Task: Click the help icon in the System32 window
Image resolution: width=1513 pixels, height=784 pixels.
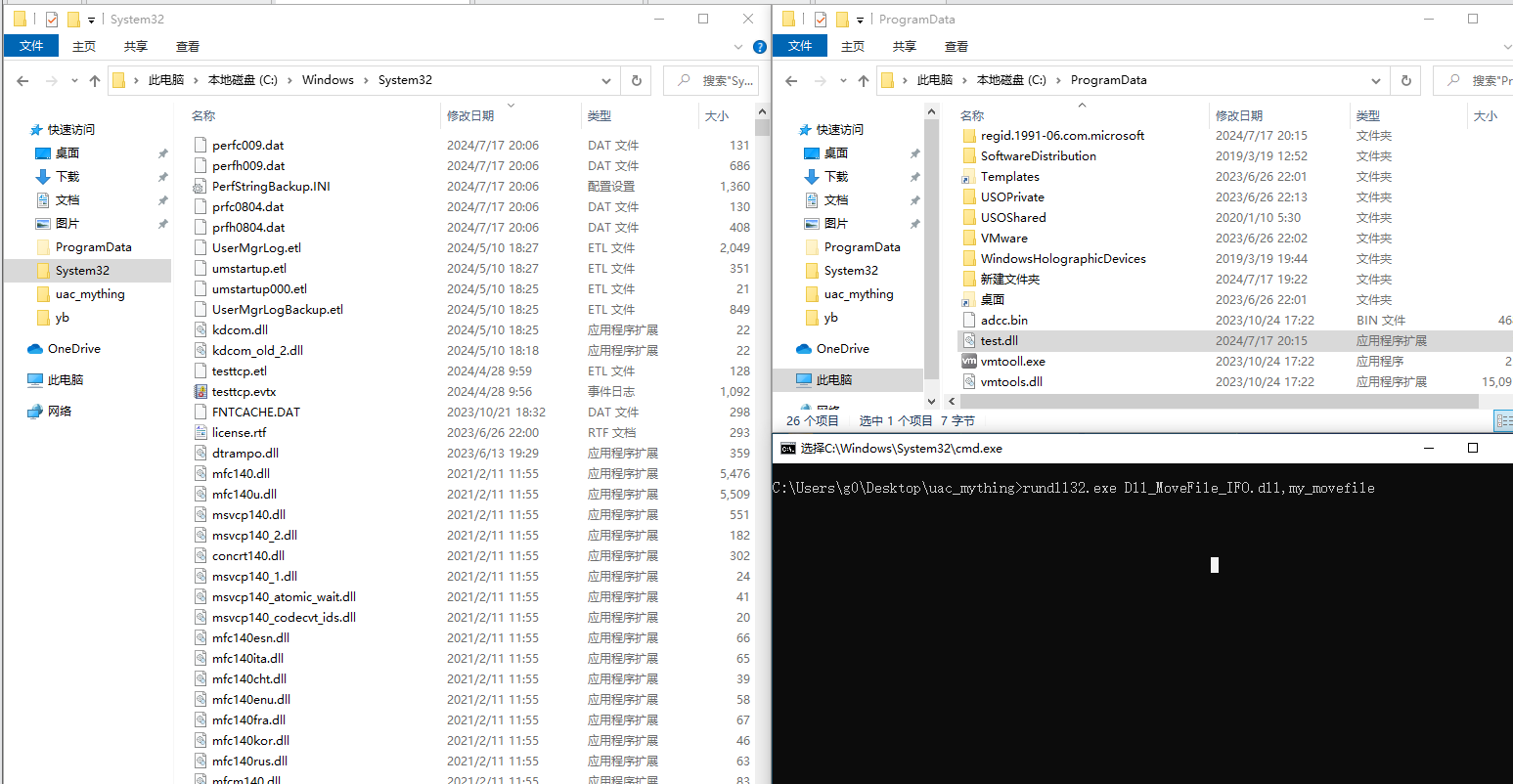Action: point(760,47)
